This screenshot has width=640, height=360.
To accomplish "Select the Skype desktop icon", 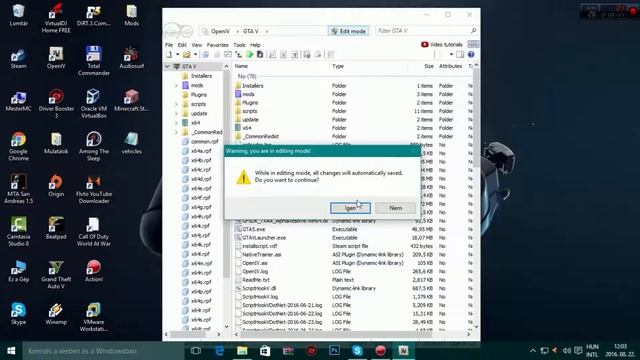I will [x=18, y=314].
